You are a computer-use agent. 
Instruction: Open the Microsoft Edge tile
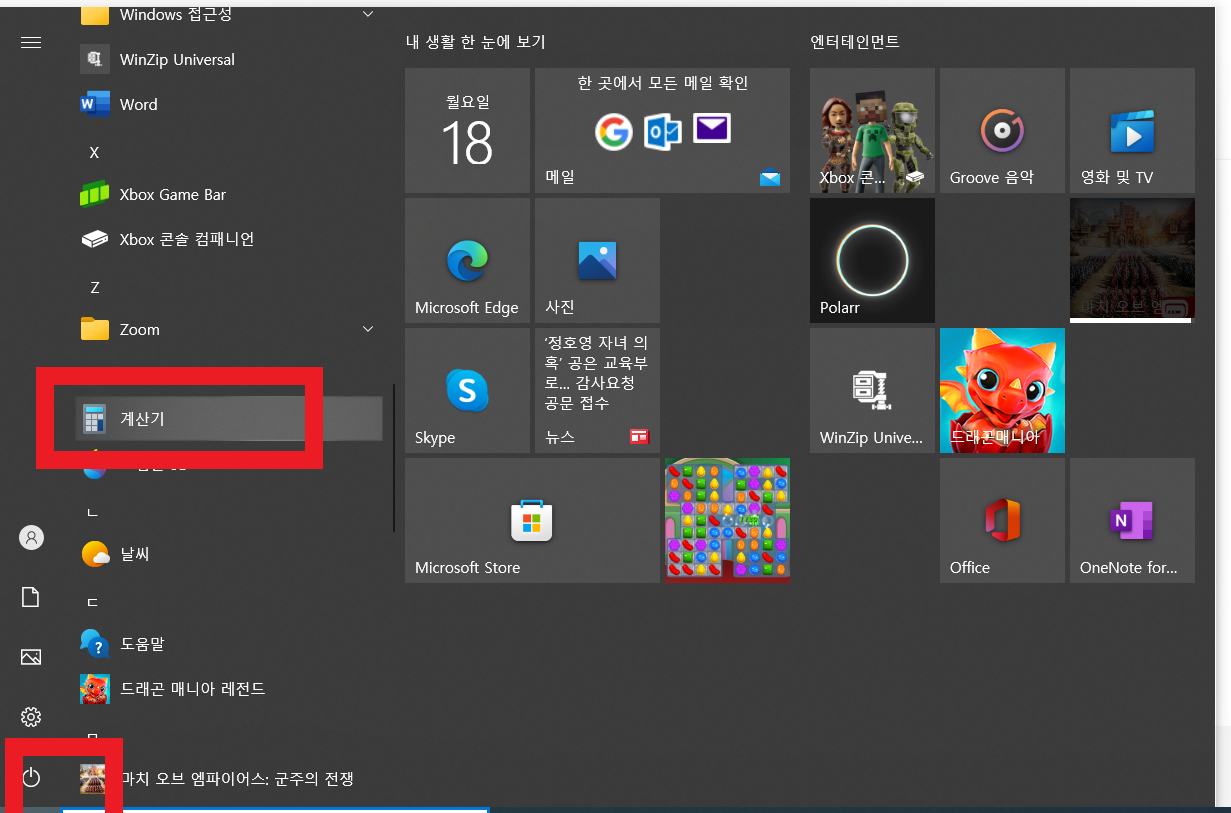[467, 260]
